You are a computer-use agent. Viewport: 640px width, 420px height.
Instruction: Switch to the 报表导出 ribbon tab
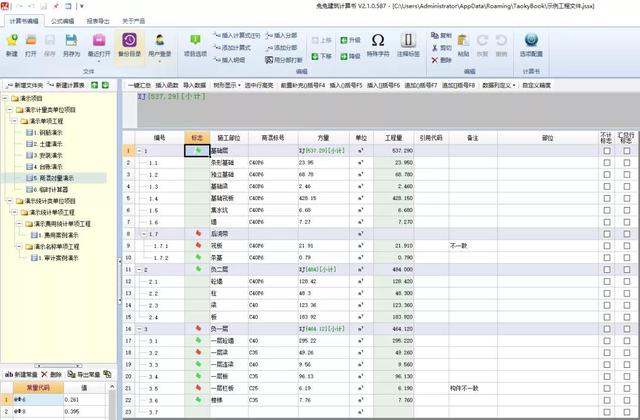pyautogui.click(x=98, y=21)
